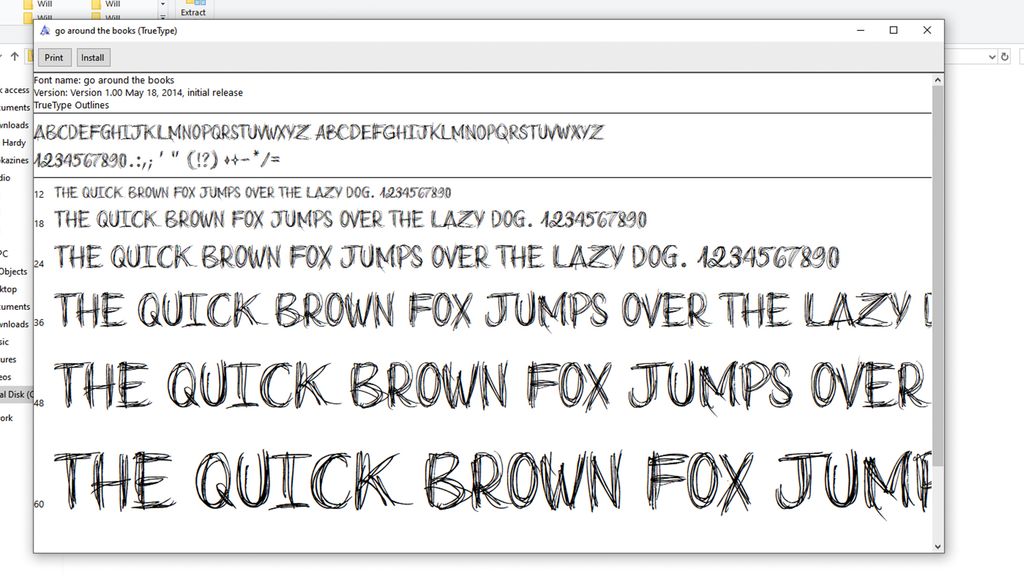
Task: Click the Network icon in the sidebar
Action: point(8,415)
